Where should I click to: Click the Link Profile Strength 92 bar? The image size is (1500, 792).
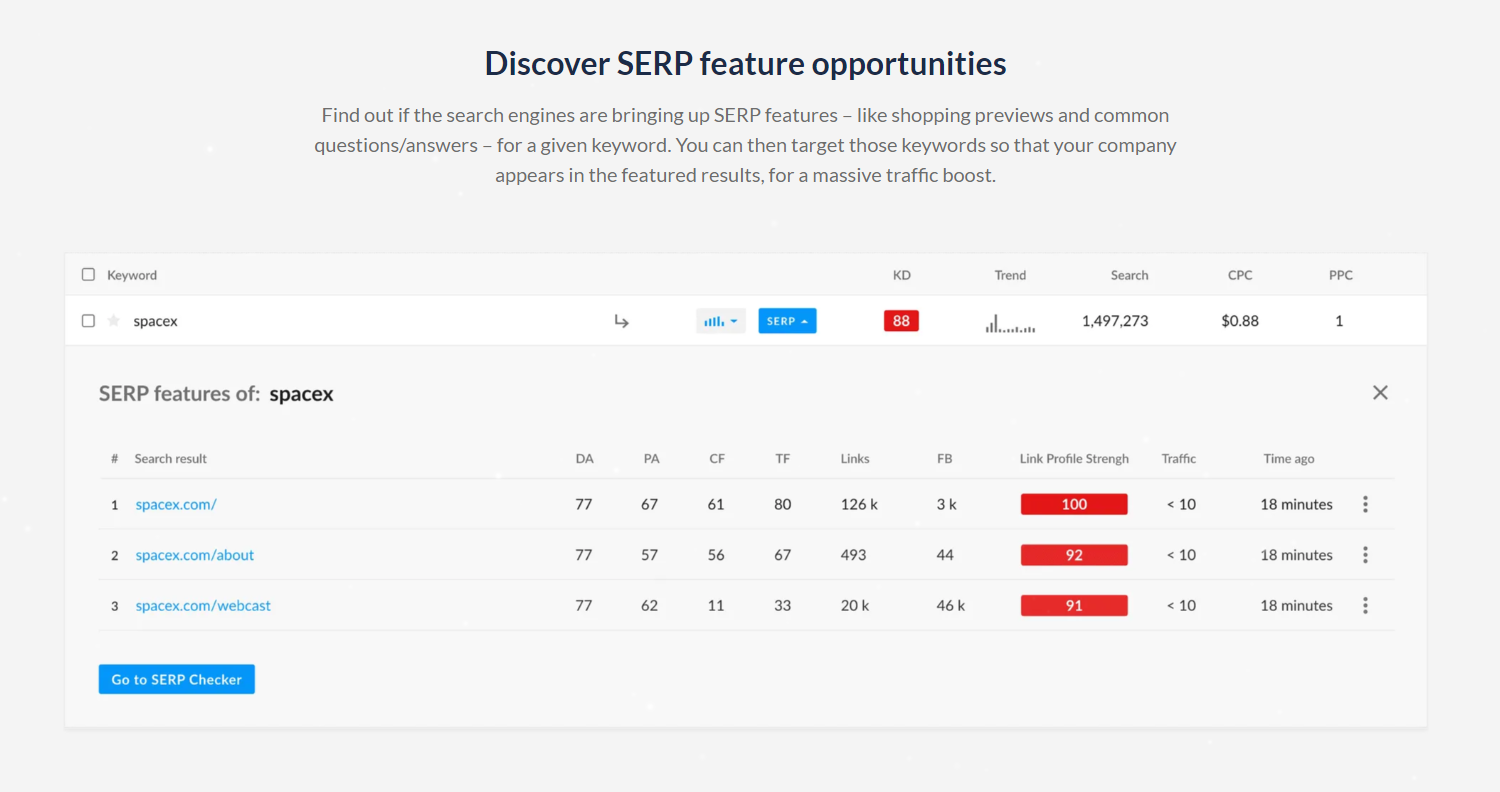[x=1074, y=555]
